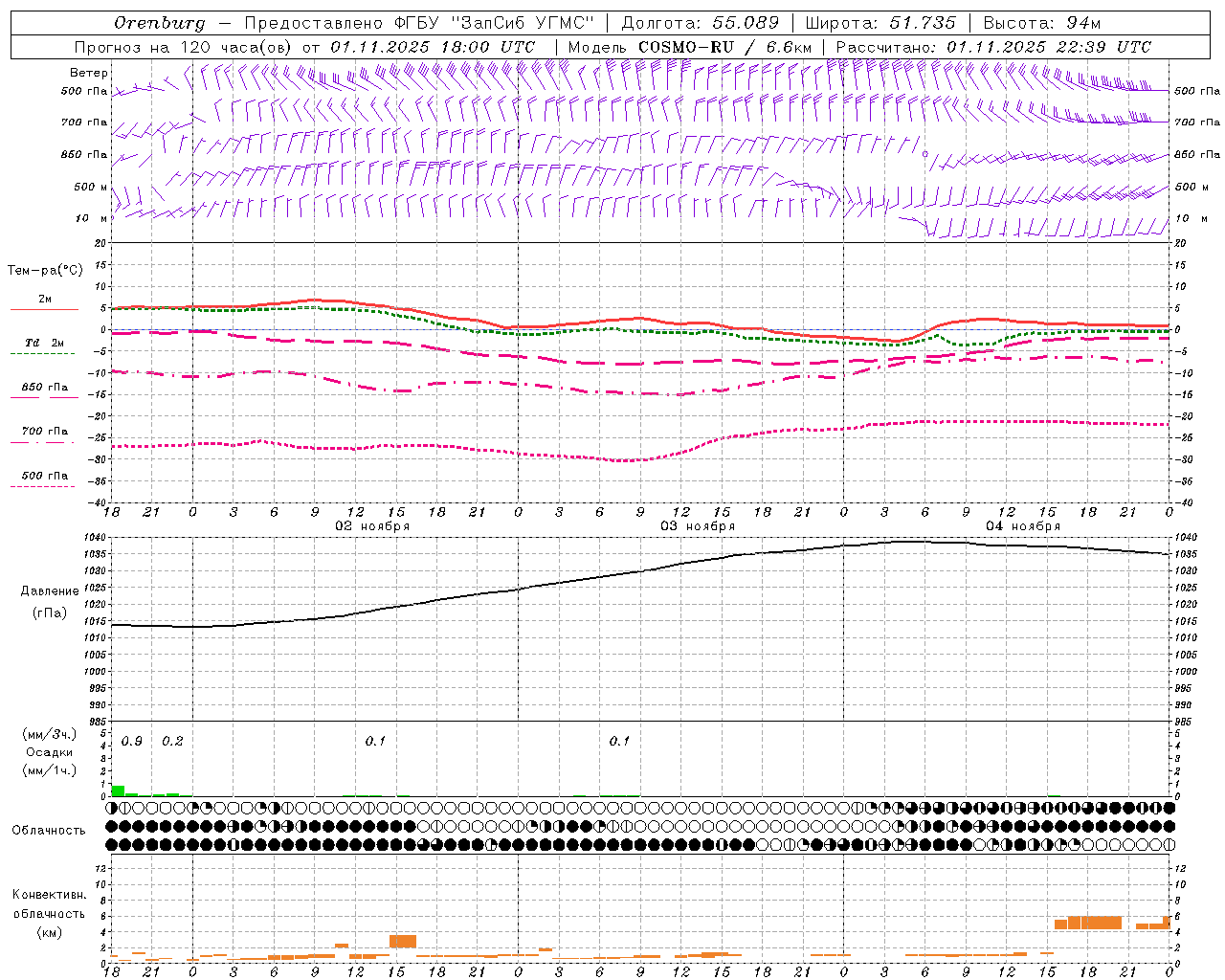Click the '(мм/3ч.)' precipitation unit label
The height and width of the screenshot is (980, 1225).
click(50, 734)
